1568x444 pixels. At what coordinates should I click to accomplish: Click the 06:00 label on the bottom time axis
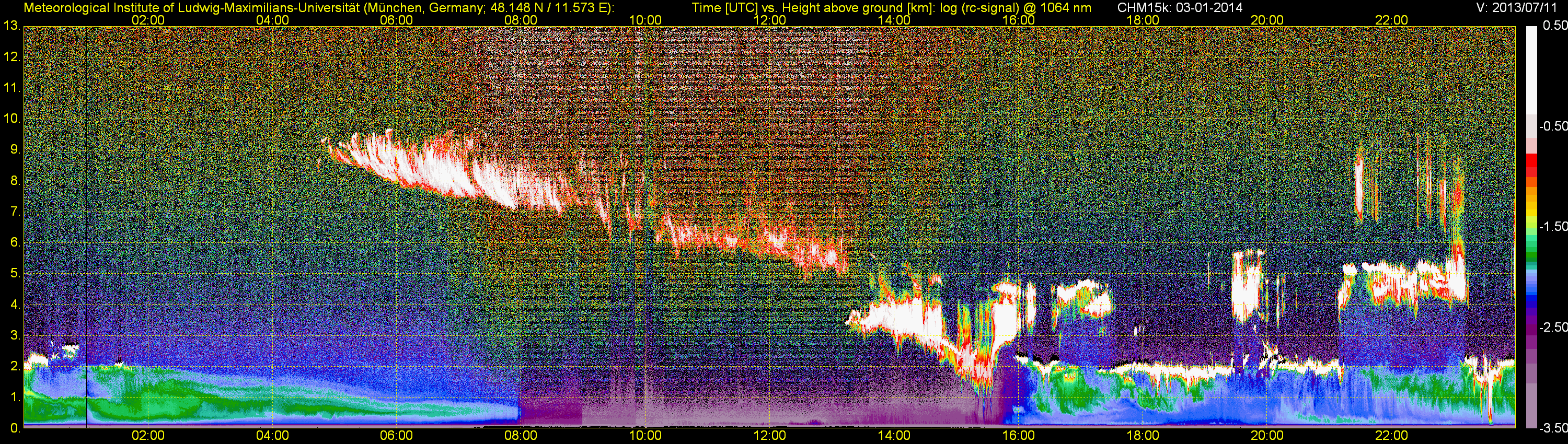396,436
